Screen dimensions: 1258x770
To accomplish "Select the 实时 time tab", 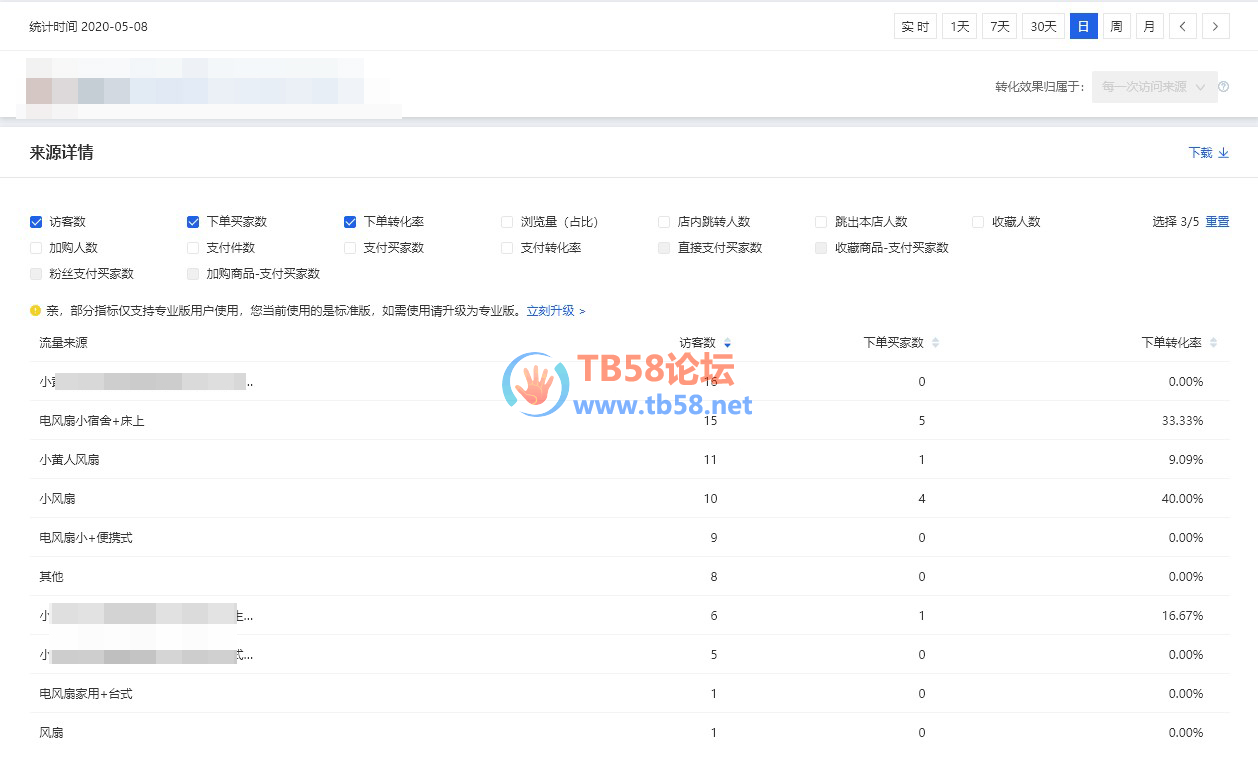I will [914, 27].
